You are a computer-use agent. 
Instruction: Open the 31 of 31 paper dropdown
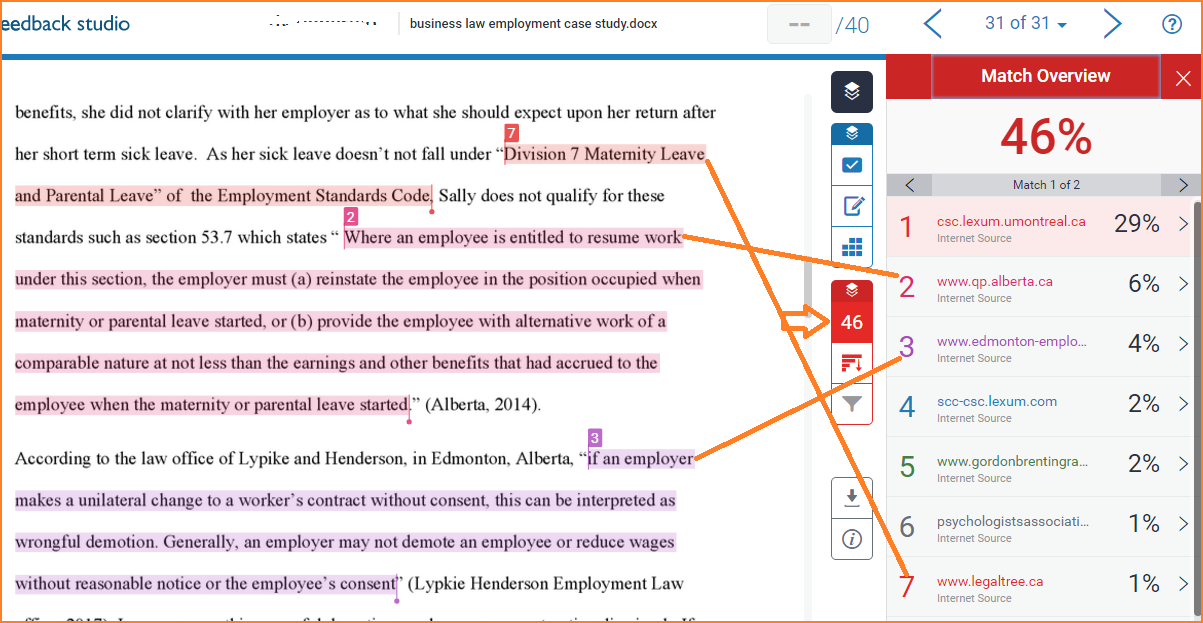click(x=1025, y=24)
